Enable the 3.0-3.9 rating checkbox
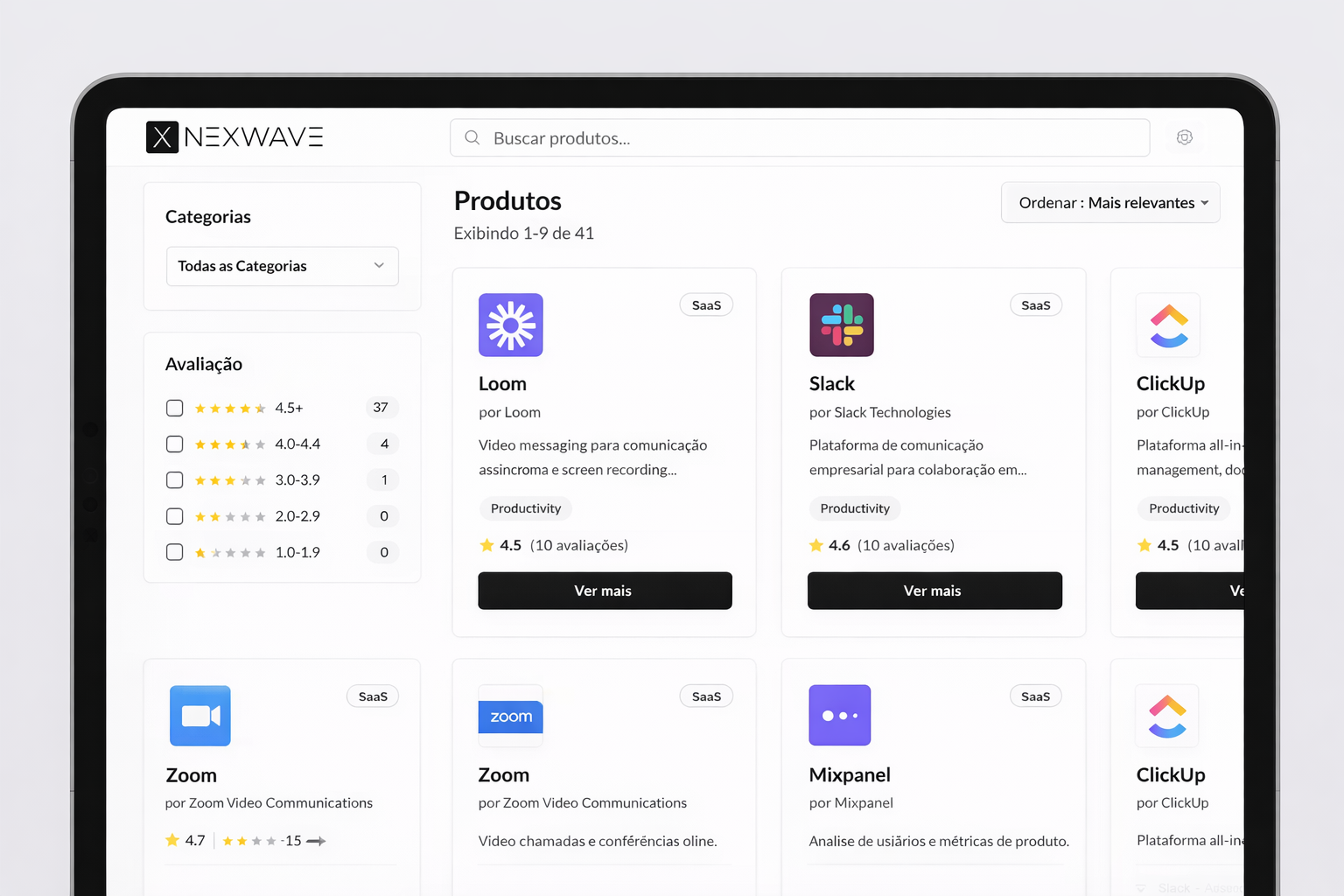This screenshot has width=1344, height=896. click(x=175, y=480)
